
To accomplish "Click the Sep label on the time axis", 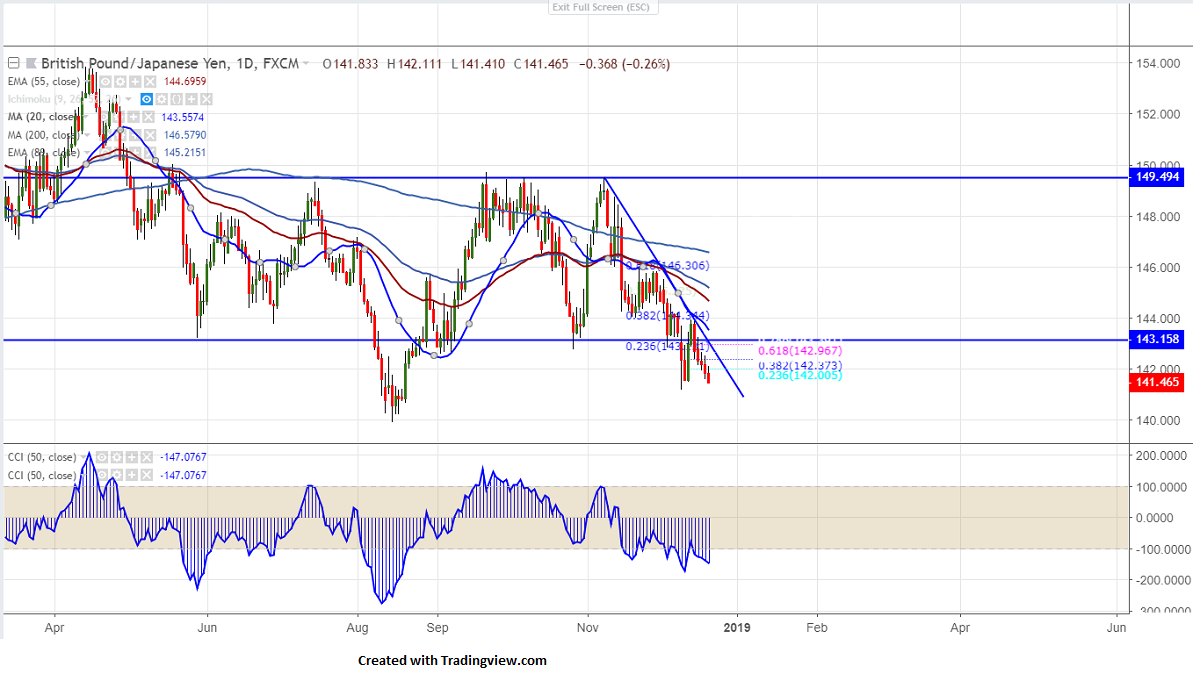I will 437,627.
